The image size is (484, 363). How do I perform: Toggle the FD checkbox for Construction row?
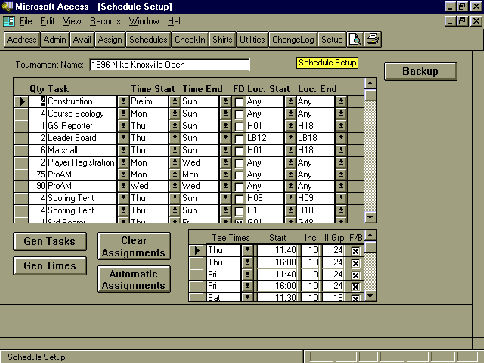coord(239,102)
